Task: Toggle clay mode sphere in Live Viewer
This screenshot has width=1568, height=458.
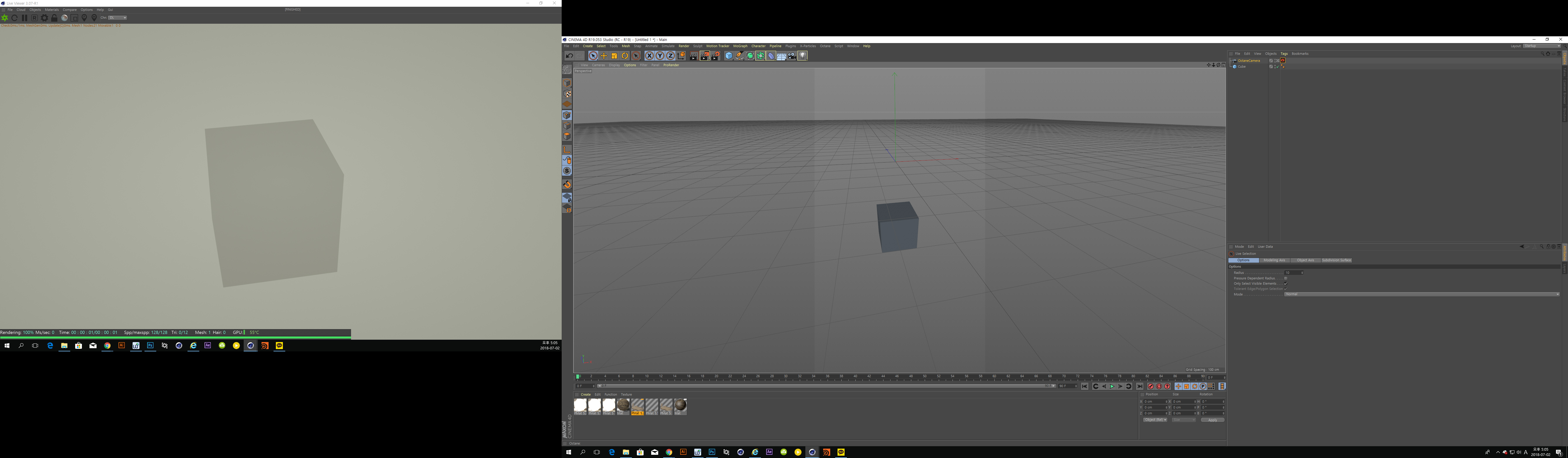Action: tap(65, 18)
